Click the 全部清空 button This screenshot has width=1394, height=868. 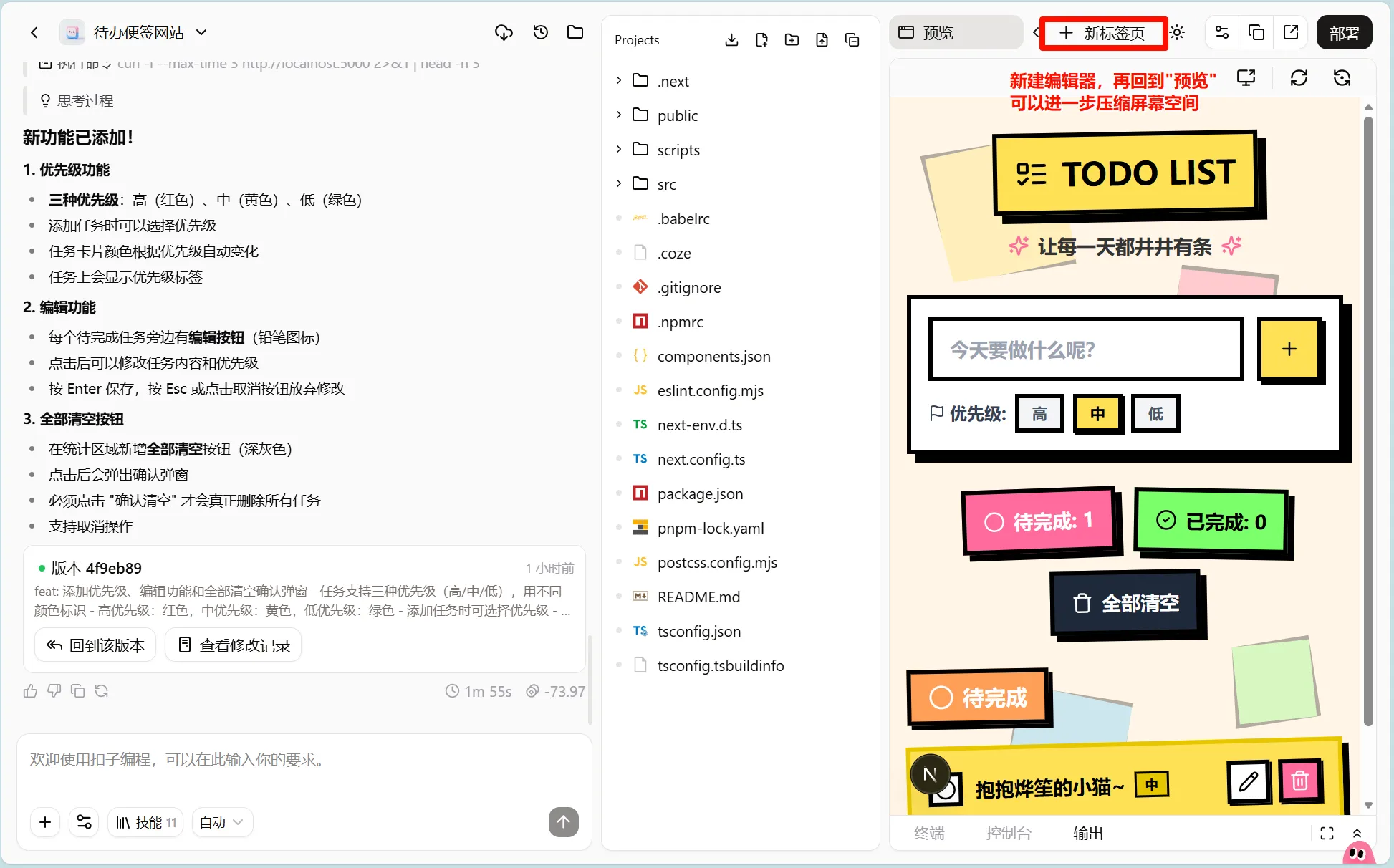click(1126, 604)
